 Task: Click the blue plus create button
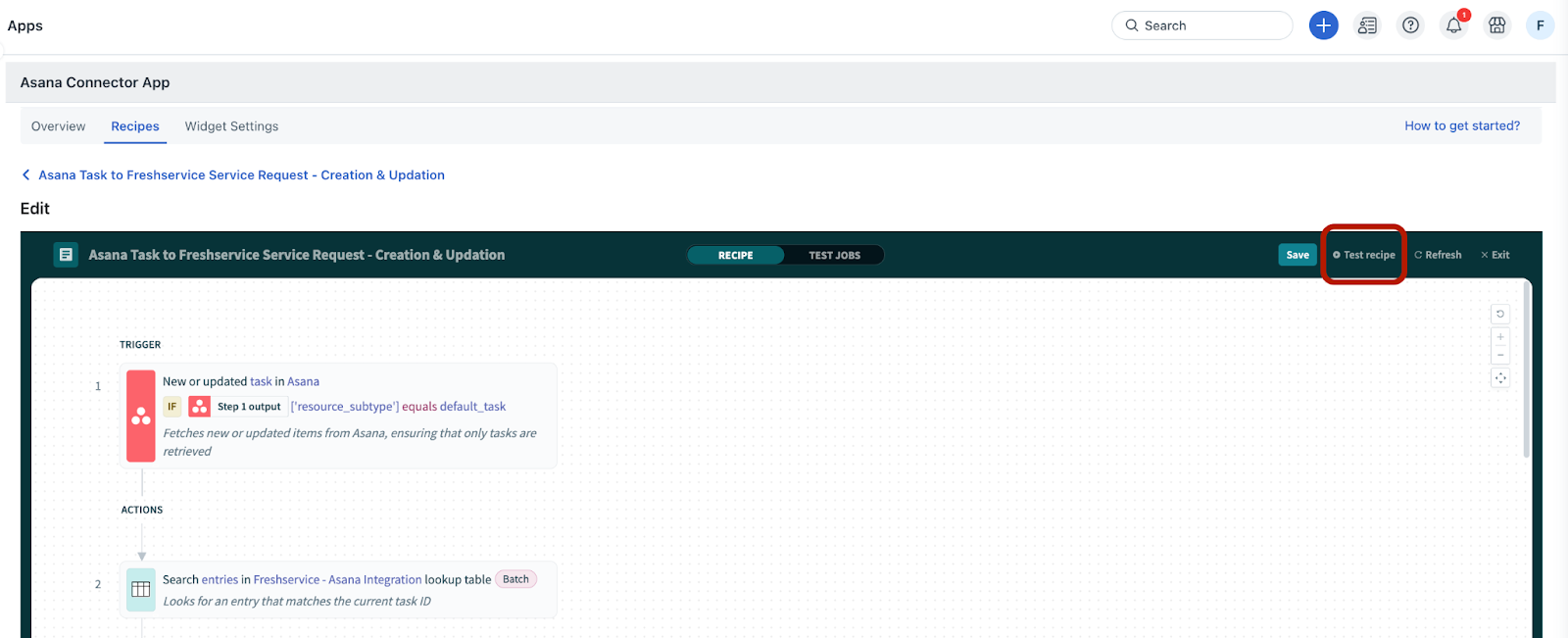tap(1323, 25)
